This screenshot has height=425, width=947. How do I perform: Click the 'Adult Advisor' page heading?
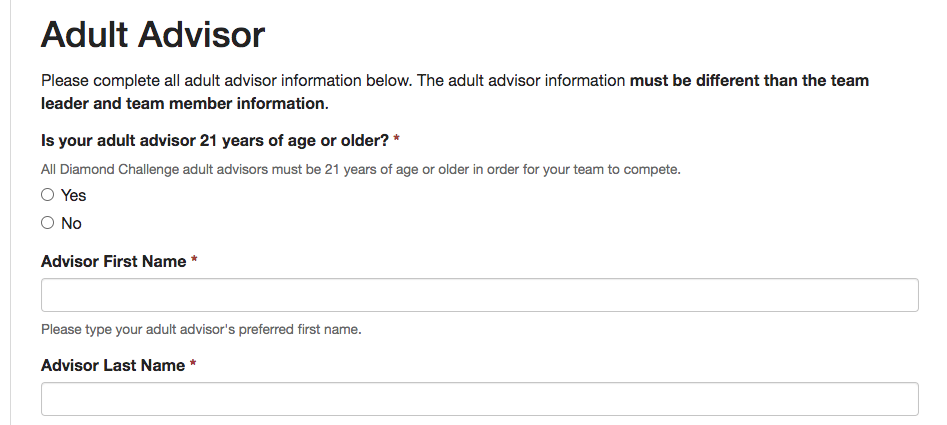tap(152, 35)
